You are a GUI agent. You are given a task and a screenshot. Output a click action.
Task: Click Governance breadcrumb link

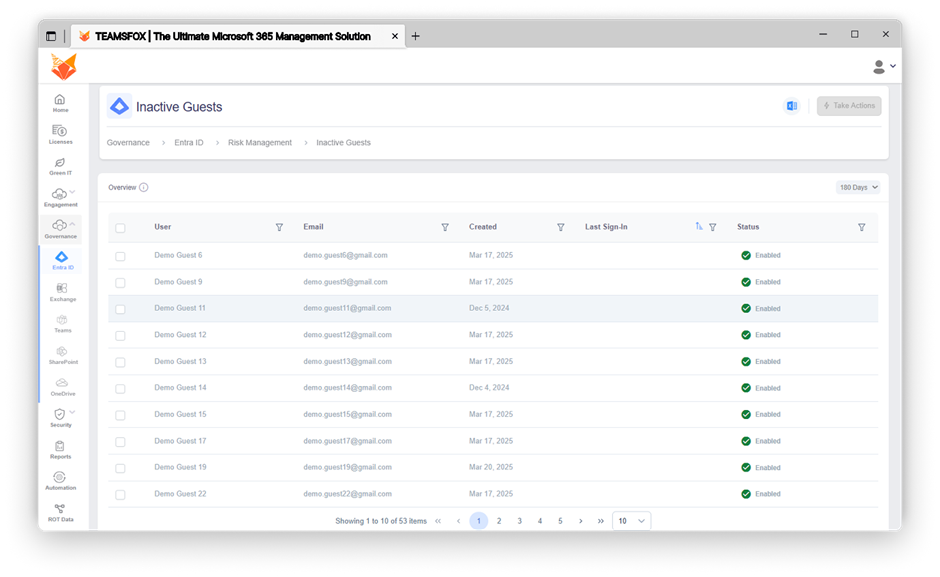pos(128,143)
